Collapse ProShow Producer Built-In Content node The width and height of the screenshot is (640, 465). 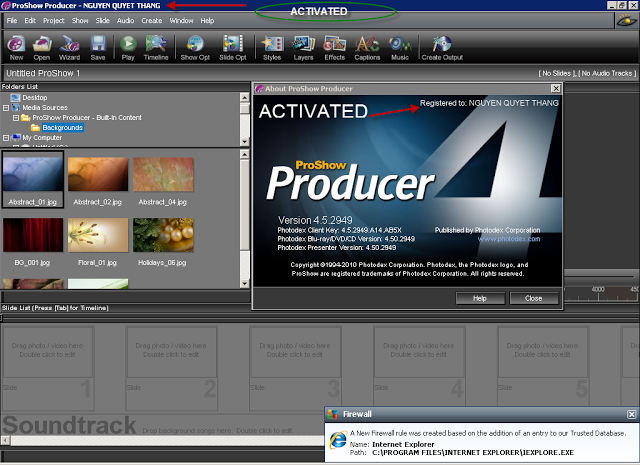click(x=16, y=118)
